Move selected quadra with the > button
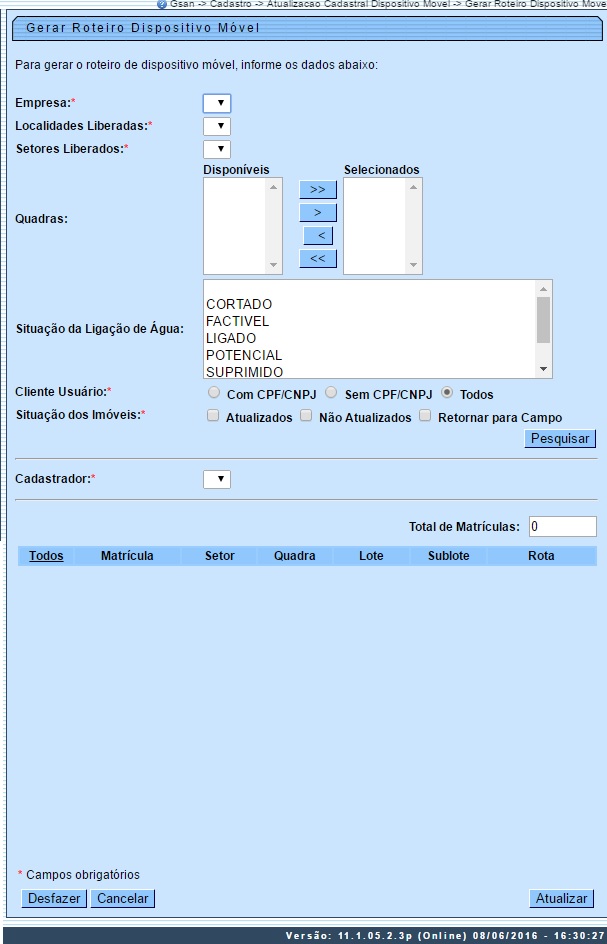 318,213
